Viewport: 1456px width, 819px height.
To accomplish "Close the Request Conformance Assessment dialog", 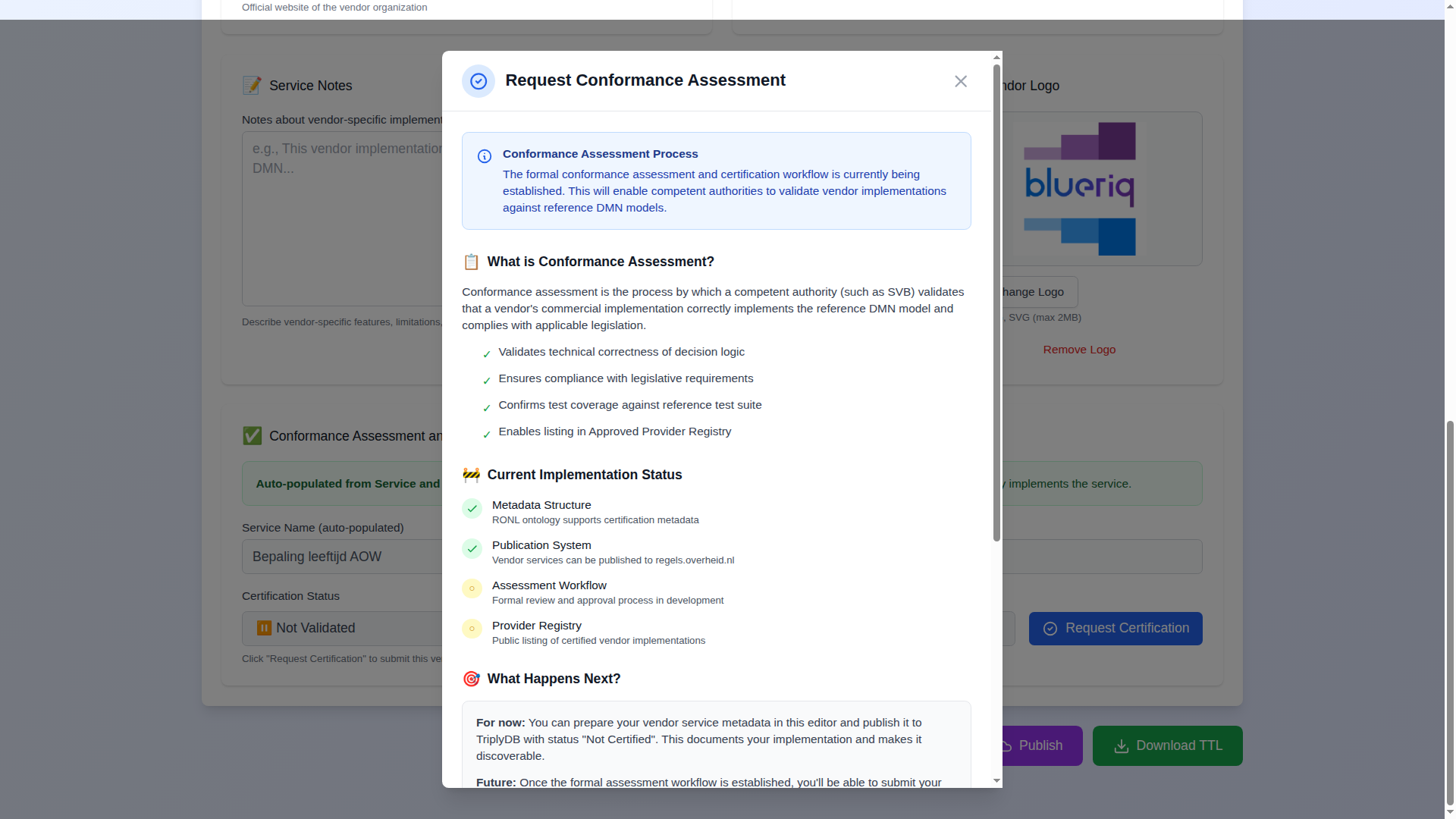I will pyautogui.click(x=960, y=81).
